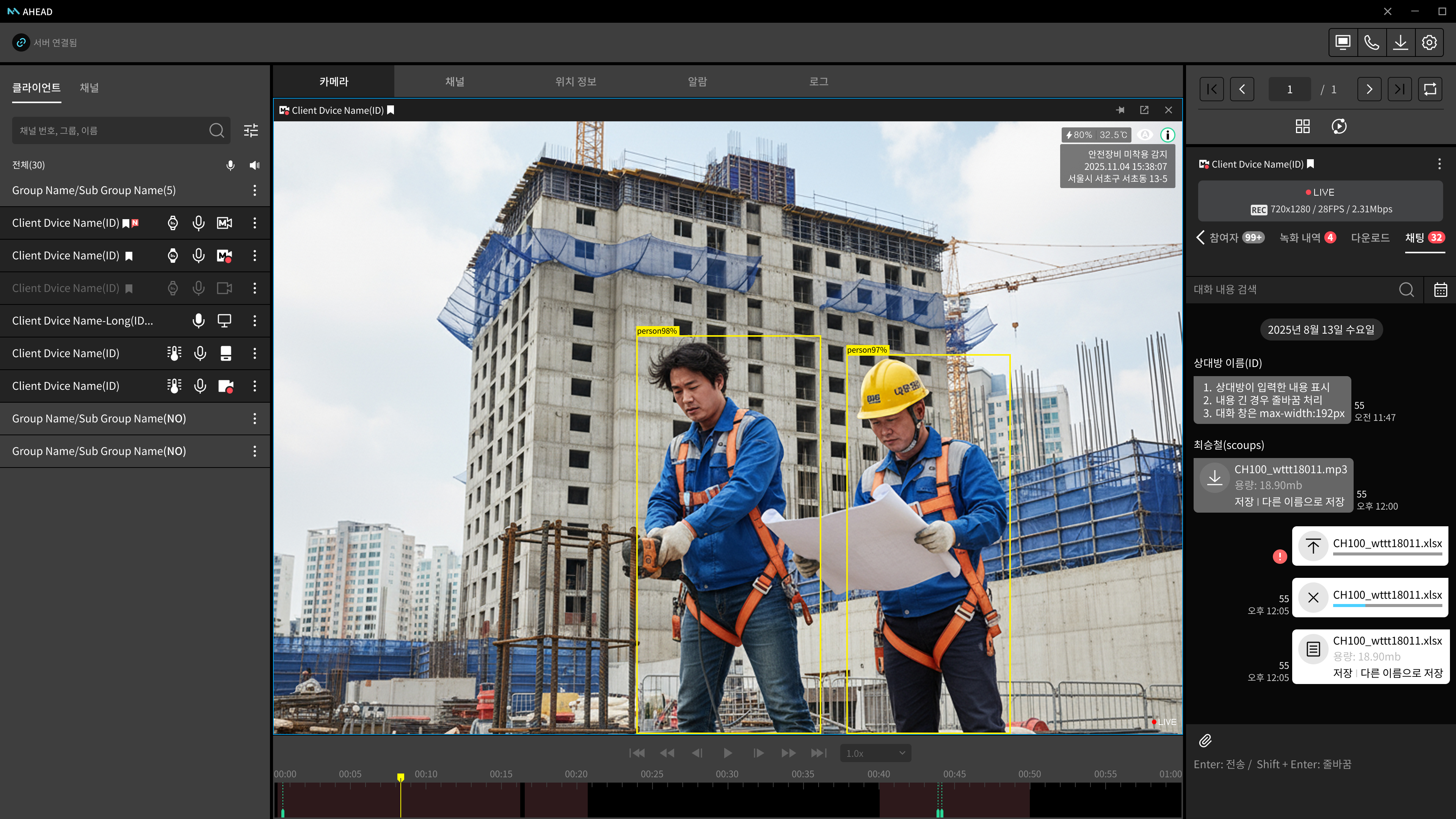Pin the Client Dvice Name camera panel
The image size is (1456, 819).
pos(1120,110)
